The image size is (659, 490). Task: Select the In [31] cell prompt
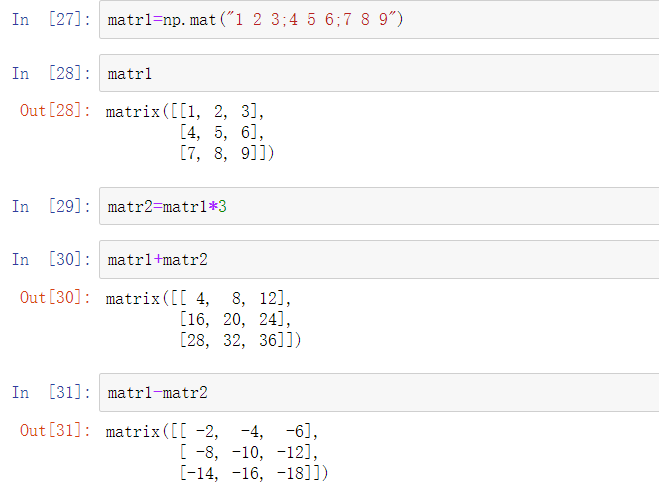point(49,393)
